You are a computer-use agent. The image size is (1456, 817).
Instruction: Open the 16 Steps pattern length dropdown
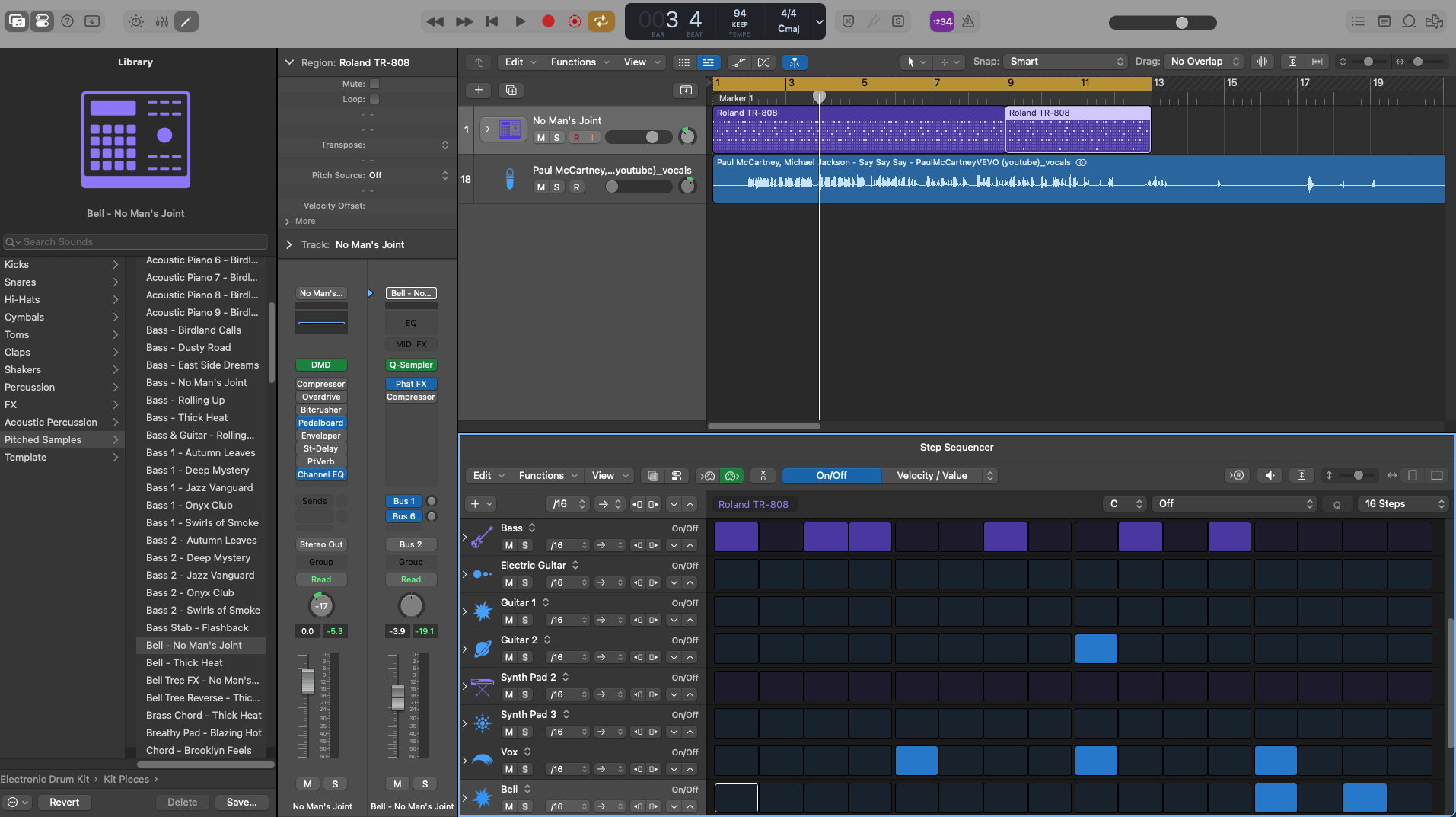(1403, 504)
